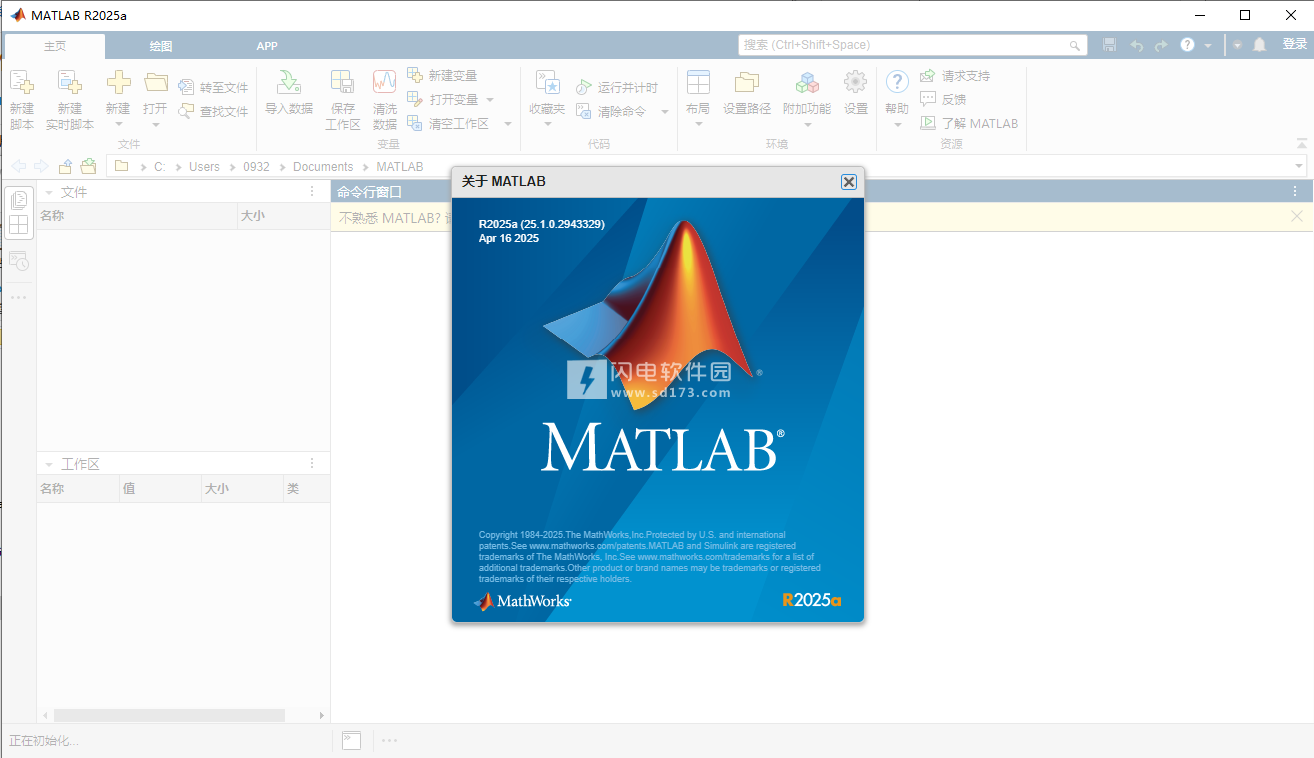This screenshot has width=1314, height=758.
Task: Click the Command History icon in left sidebar
Action: 19,261
